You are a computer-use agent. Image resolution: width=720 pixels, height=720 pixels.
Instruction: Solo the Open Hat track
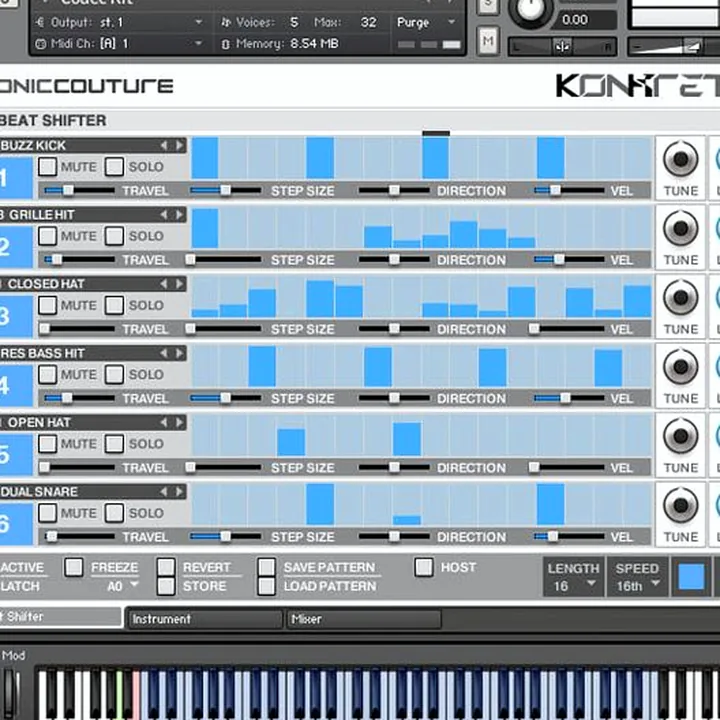tap(114, 444)
